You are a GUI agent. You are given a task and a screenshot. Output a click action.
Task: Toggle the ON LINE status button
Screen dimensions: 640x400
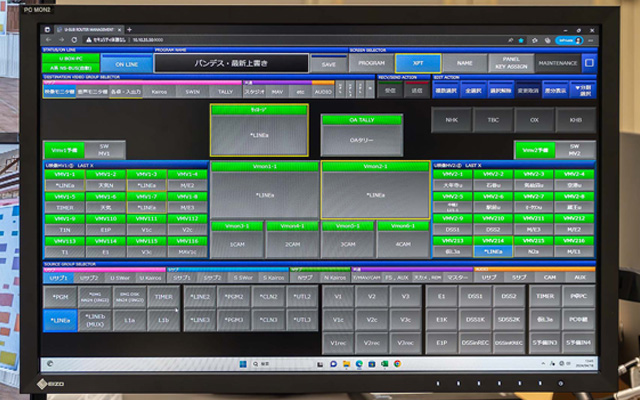126,63
